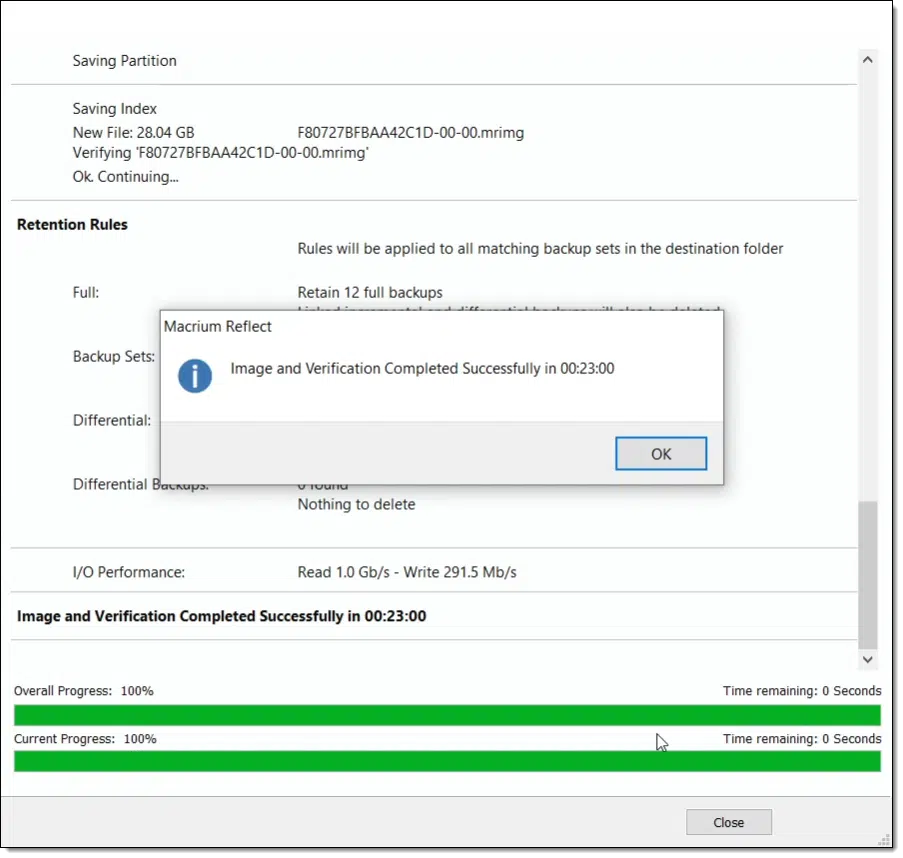The image size is (903, 858).
Task: Click the 'Rules will be applied to all matching backup sets' text
Action: click(540, 249)
